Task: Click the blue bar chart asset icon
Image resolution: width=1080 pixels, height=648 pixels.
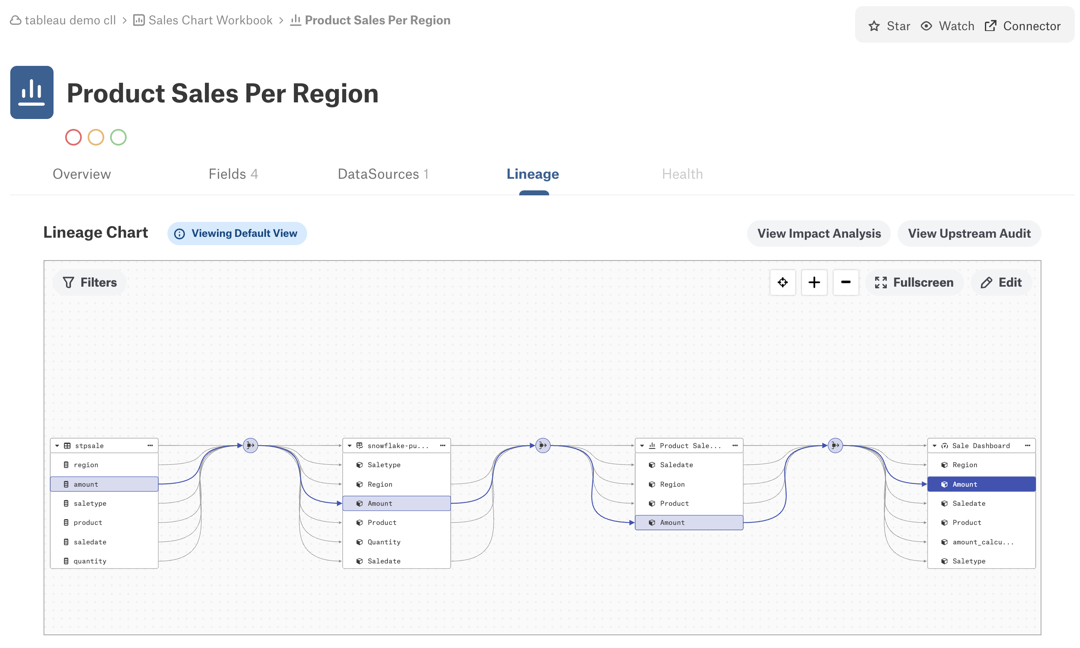Action: (x=32, y=92)
